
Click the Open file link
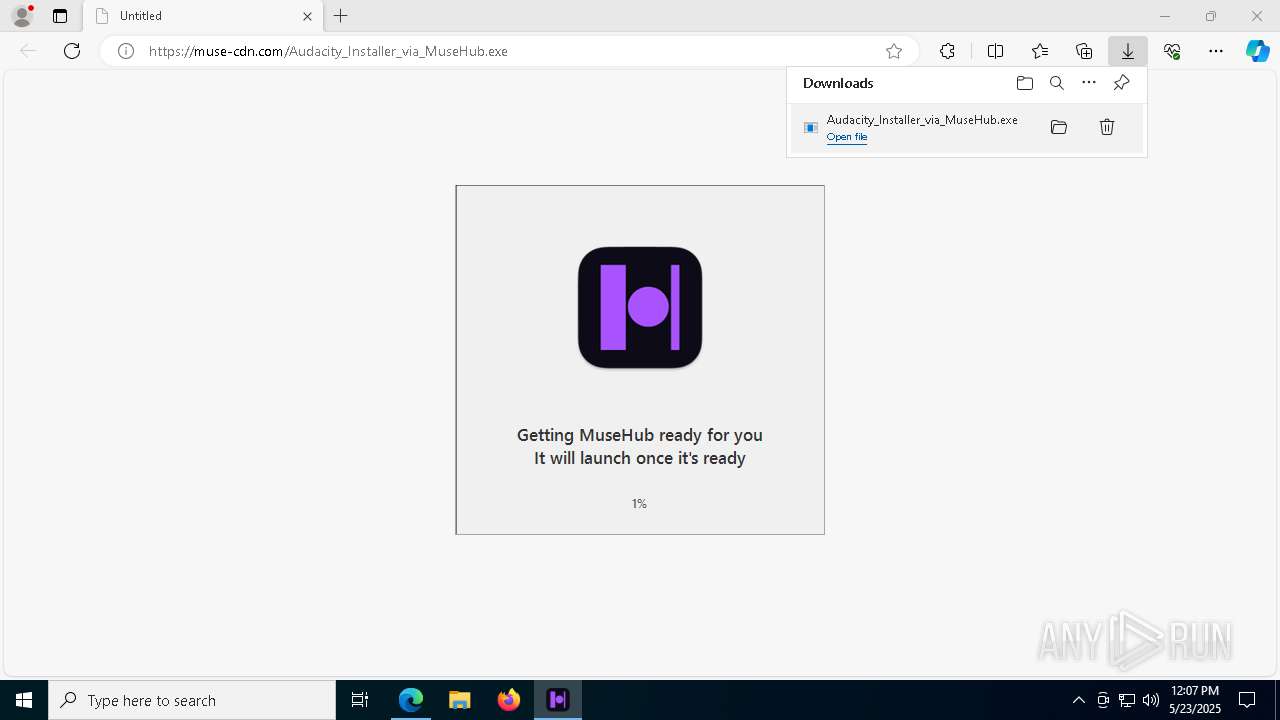[x=847, y=137]
